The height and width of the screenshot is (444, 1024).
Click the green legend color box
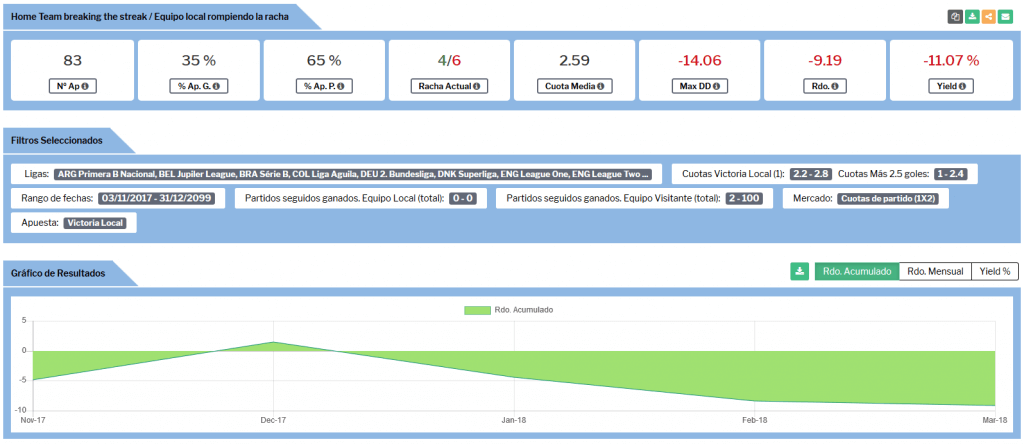[x=477, y=310]
